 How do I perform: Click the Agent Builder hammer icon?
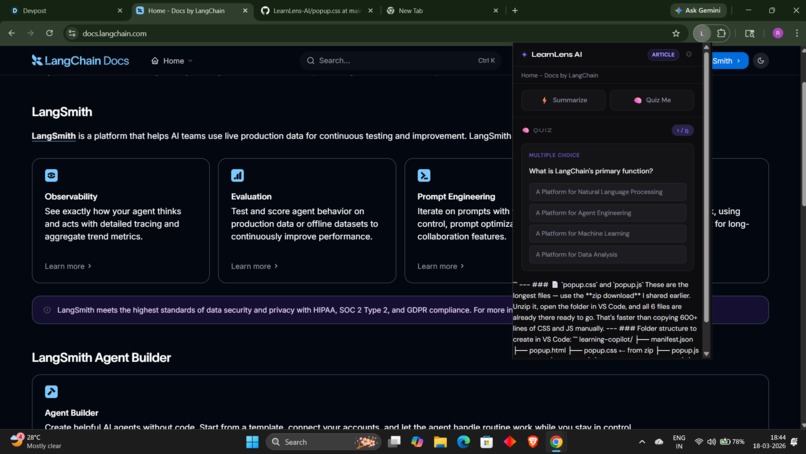(51, 392)
